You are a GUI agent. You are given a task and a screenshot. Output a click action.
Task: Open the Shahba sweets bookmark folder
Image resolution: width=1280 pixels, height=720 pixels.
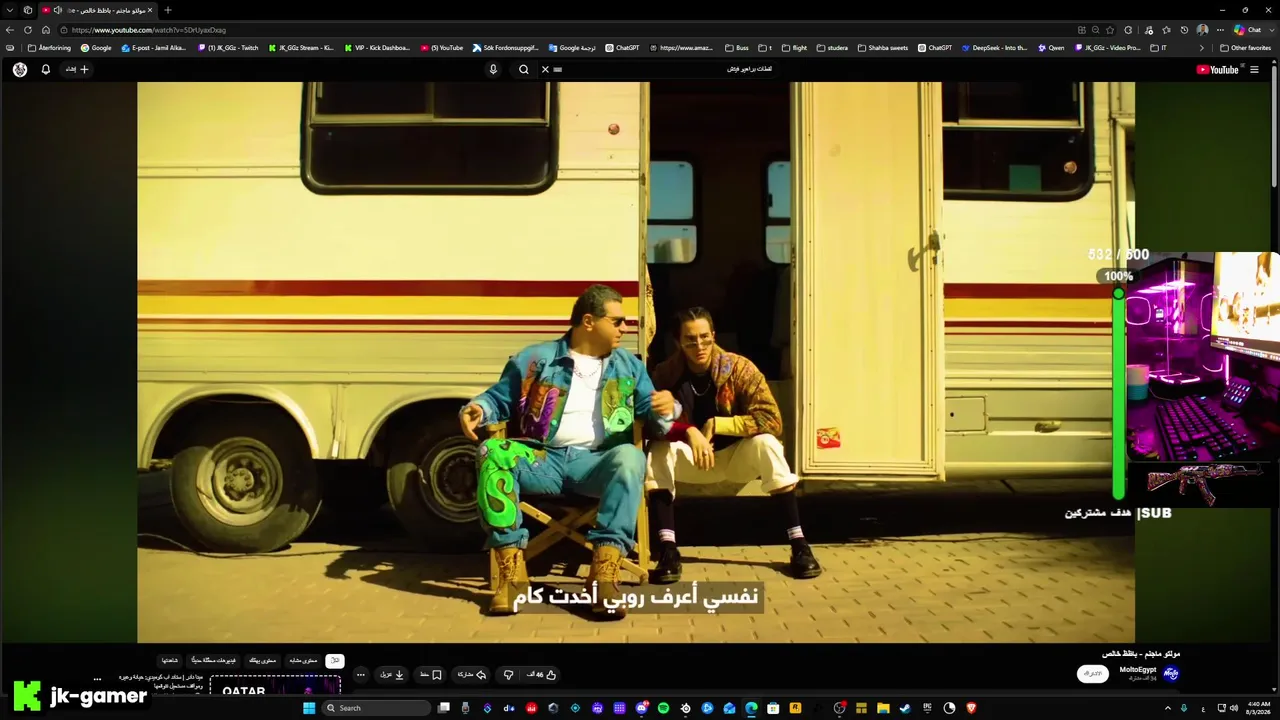point(882,48)
